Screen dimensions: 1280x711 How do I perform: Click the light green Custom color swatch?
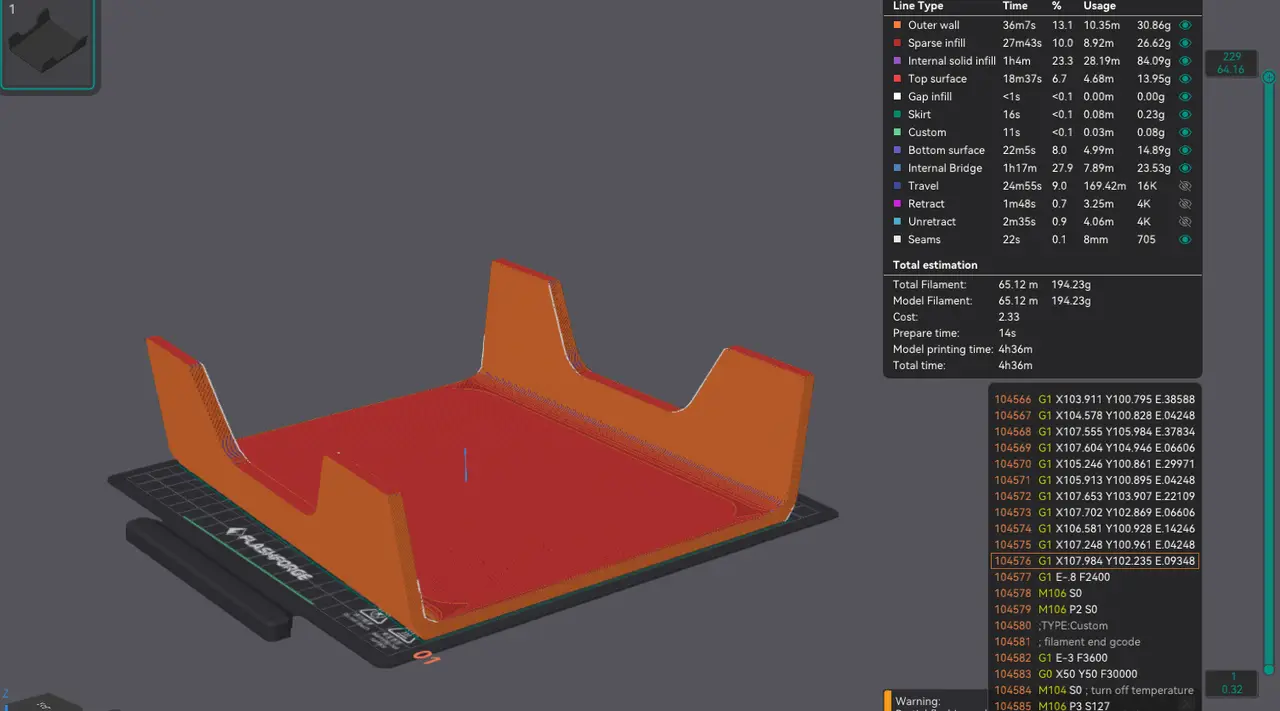click(897, 132)
